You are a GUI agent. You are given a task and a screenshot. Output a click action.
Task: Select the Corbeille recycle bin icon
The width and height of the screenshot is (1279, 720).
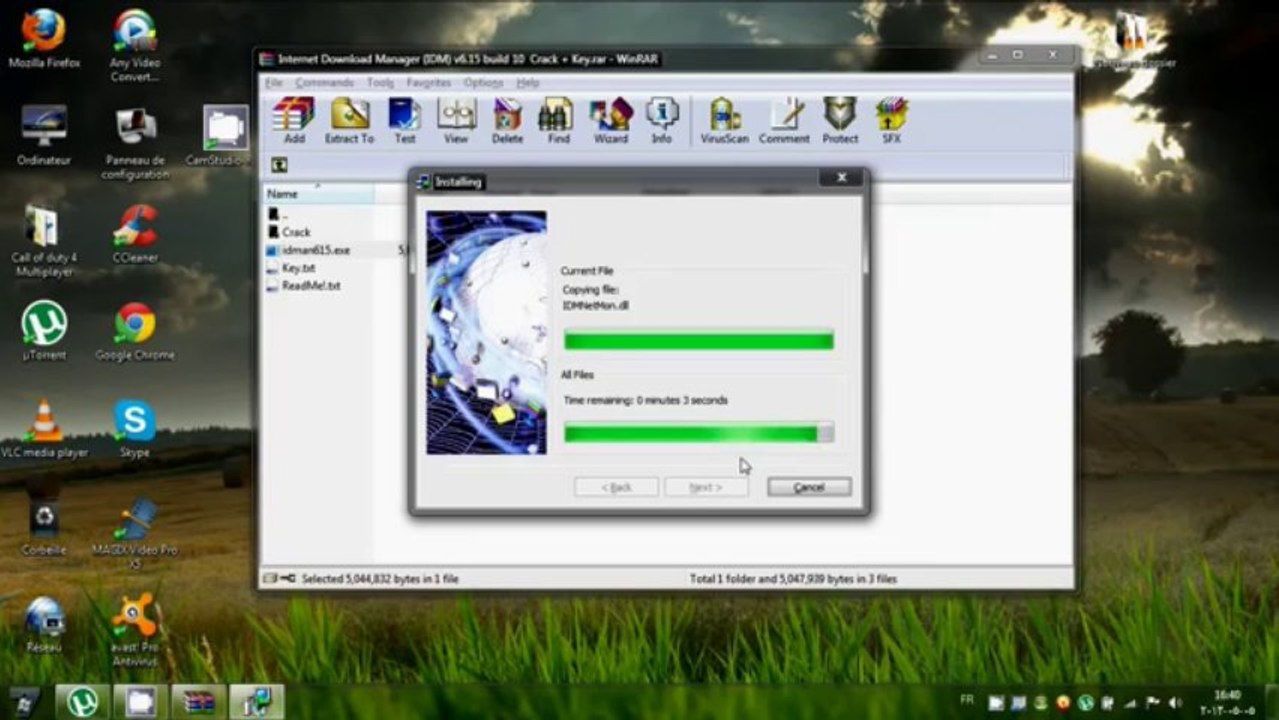[x=43, y=527]
